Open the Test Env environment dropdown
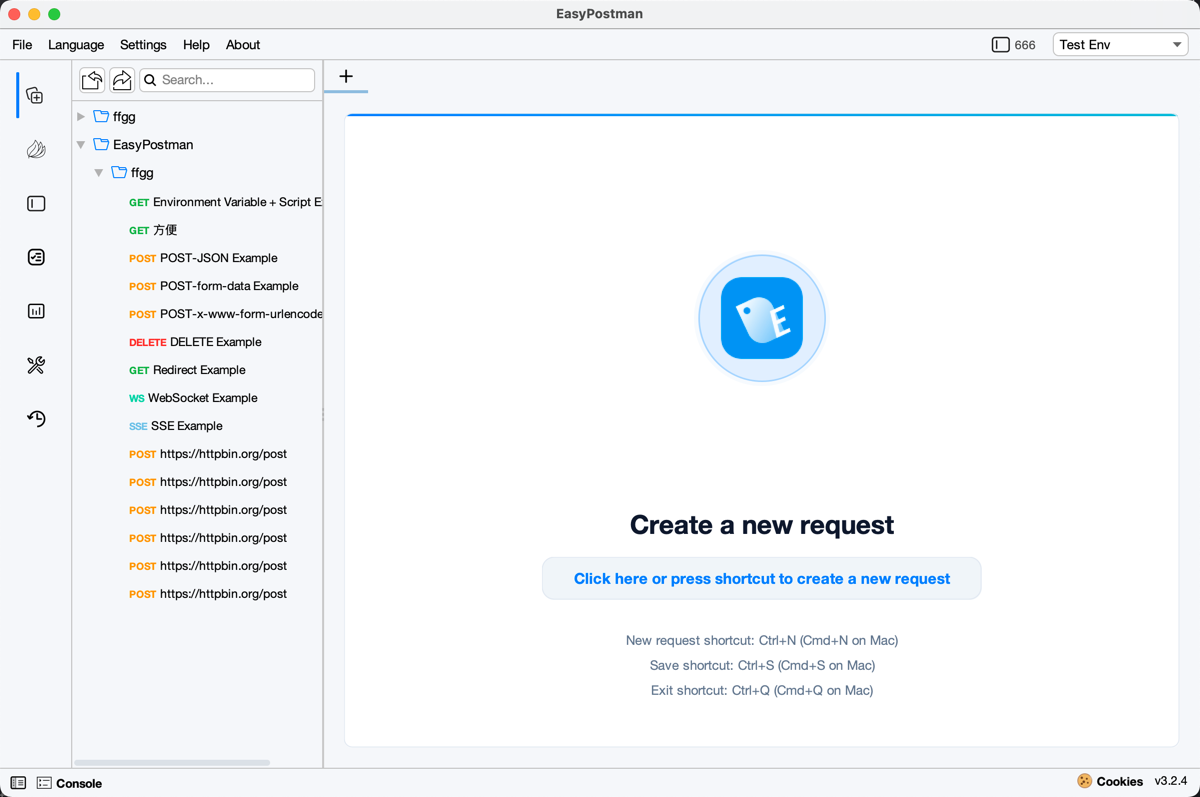The height and width of the screenshot is (797, 1200). coord(1120,45)
